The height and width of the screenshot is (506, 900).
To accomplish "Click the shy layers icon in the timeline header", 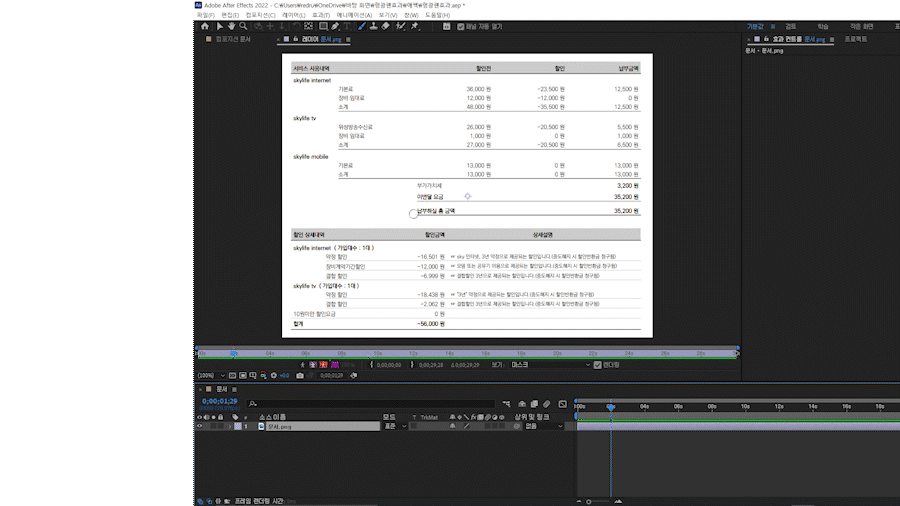I will coord(521,404).
